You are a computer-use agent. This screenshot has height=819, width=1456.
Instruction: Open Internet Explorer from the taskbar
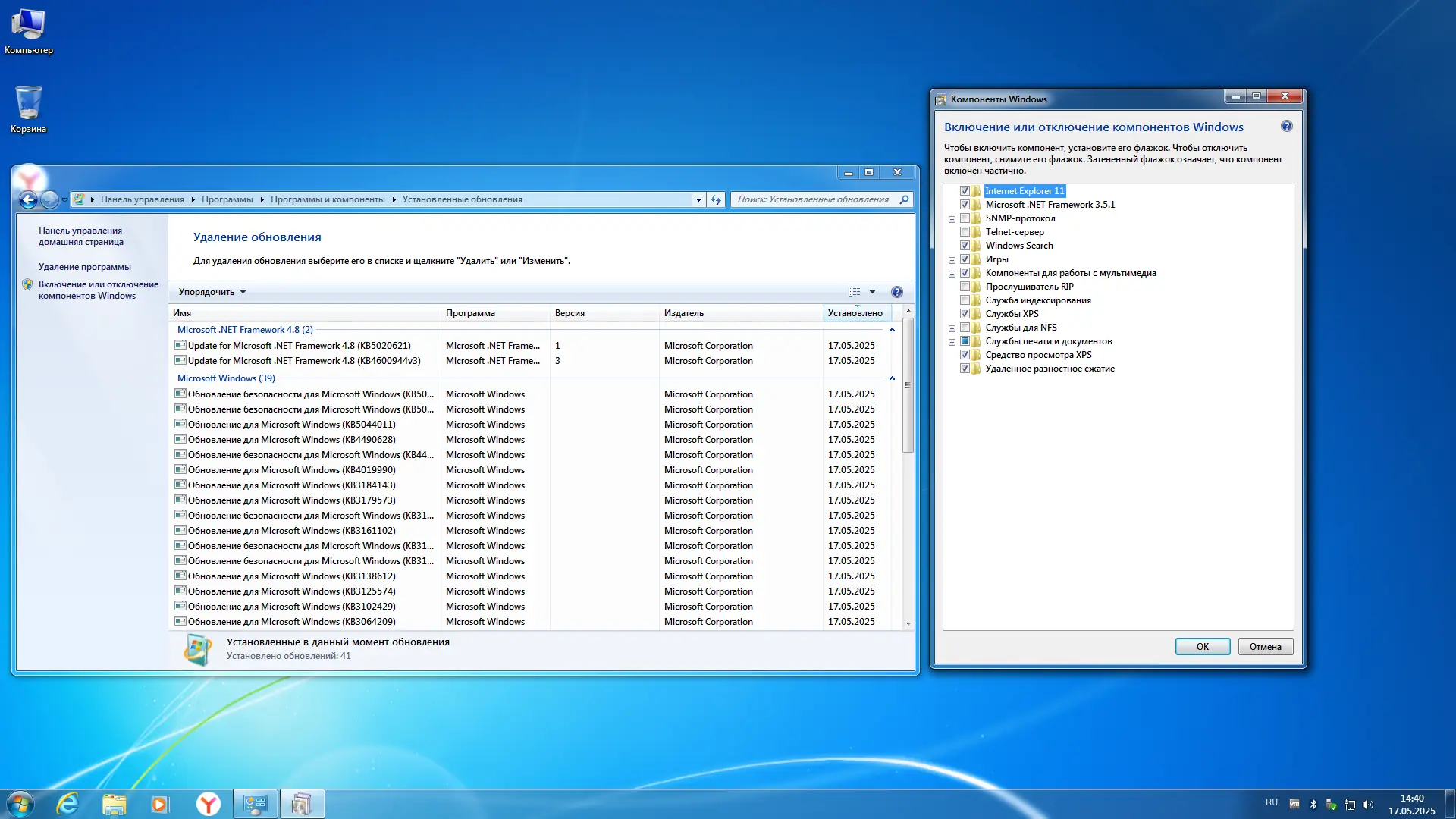[x=67, y=804]
